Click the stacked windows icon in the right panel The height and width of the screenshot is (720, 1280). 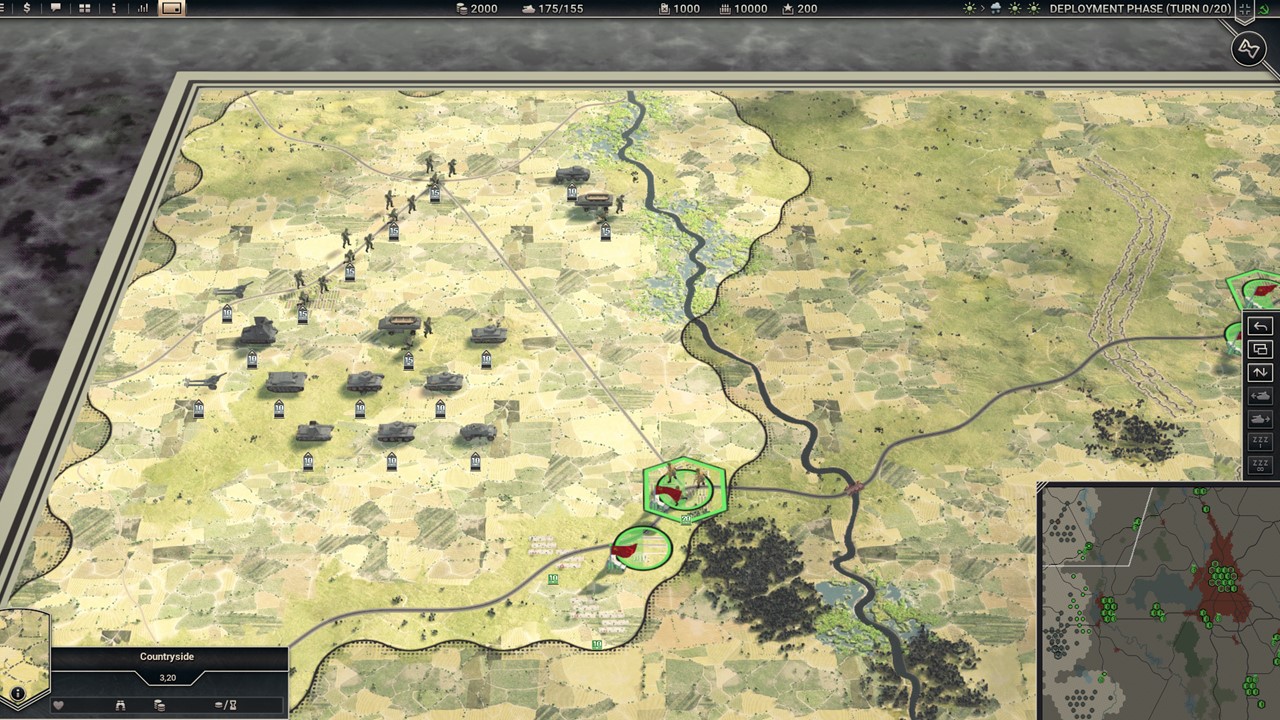click(1260, 350)
